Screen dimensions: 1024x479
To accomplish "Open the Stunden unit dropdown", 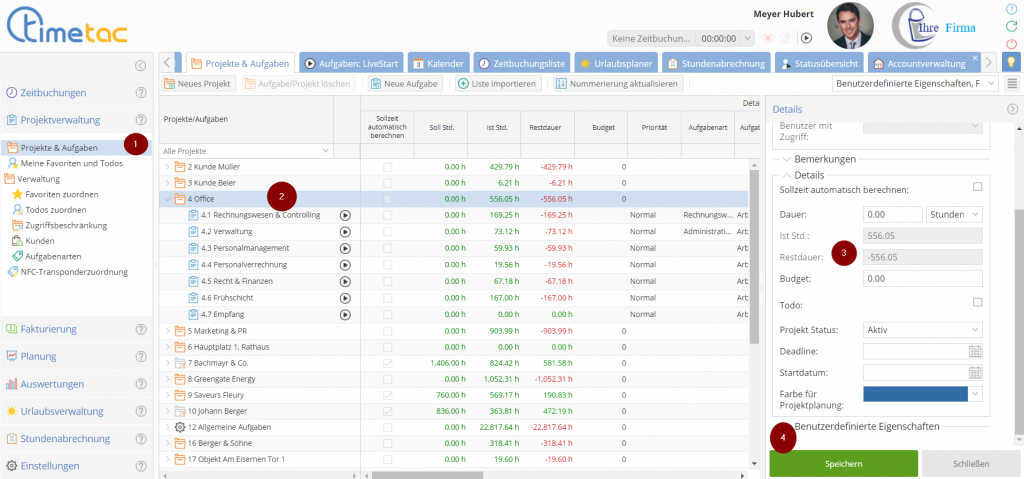I will pos(955,214).
